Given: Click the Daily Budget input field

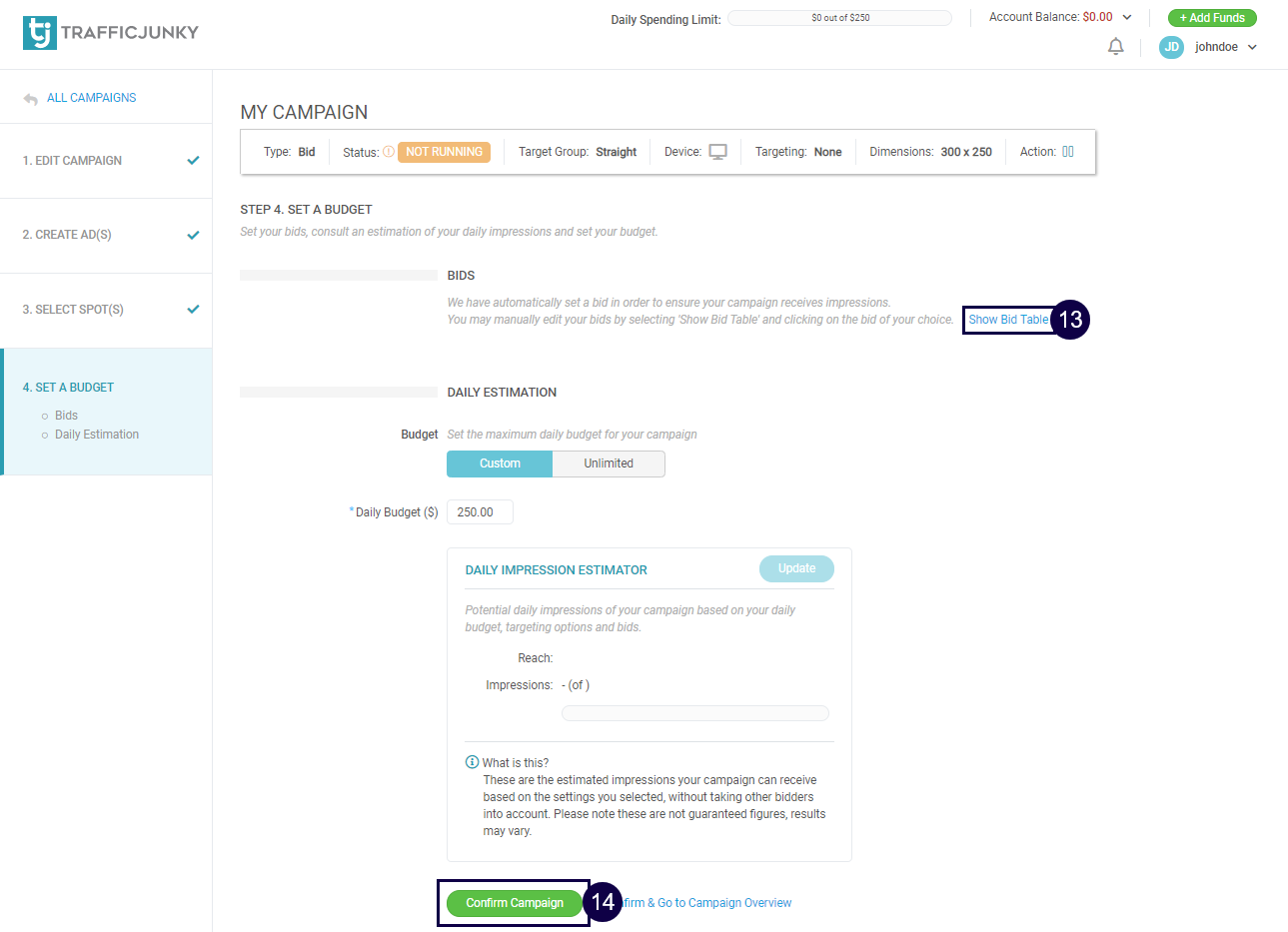Looking at the screenshot, I should click(480, 512).
